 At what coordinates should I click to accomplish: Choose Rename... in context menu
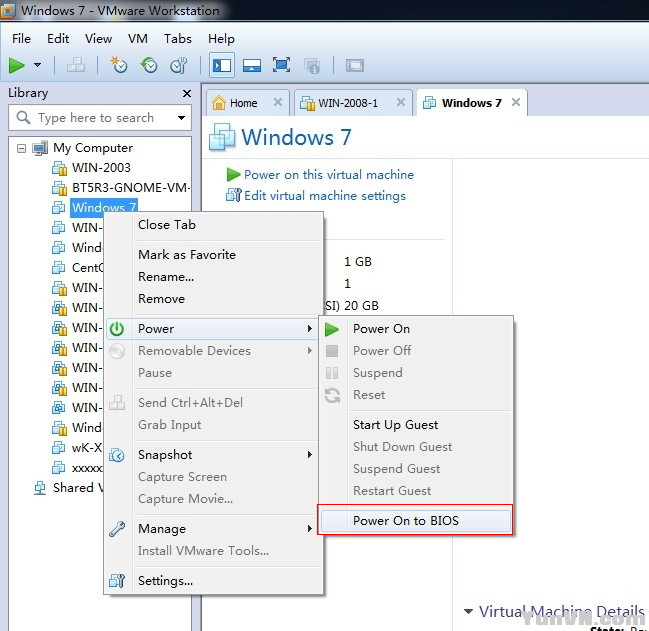click(x=166, y=276)
